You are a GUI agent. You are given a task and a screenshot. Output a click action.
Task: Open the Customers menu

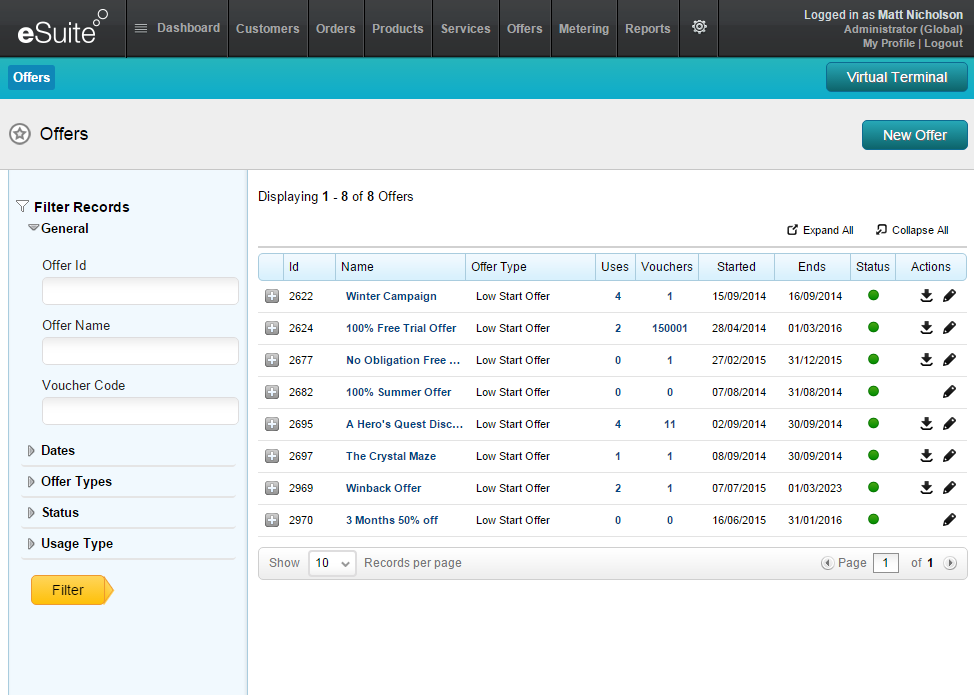point(267,29)
